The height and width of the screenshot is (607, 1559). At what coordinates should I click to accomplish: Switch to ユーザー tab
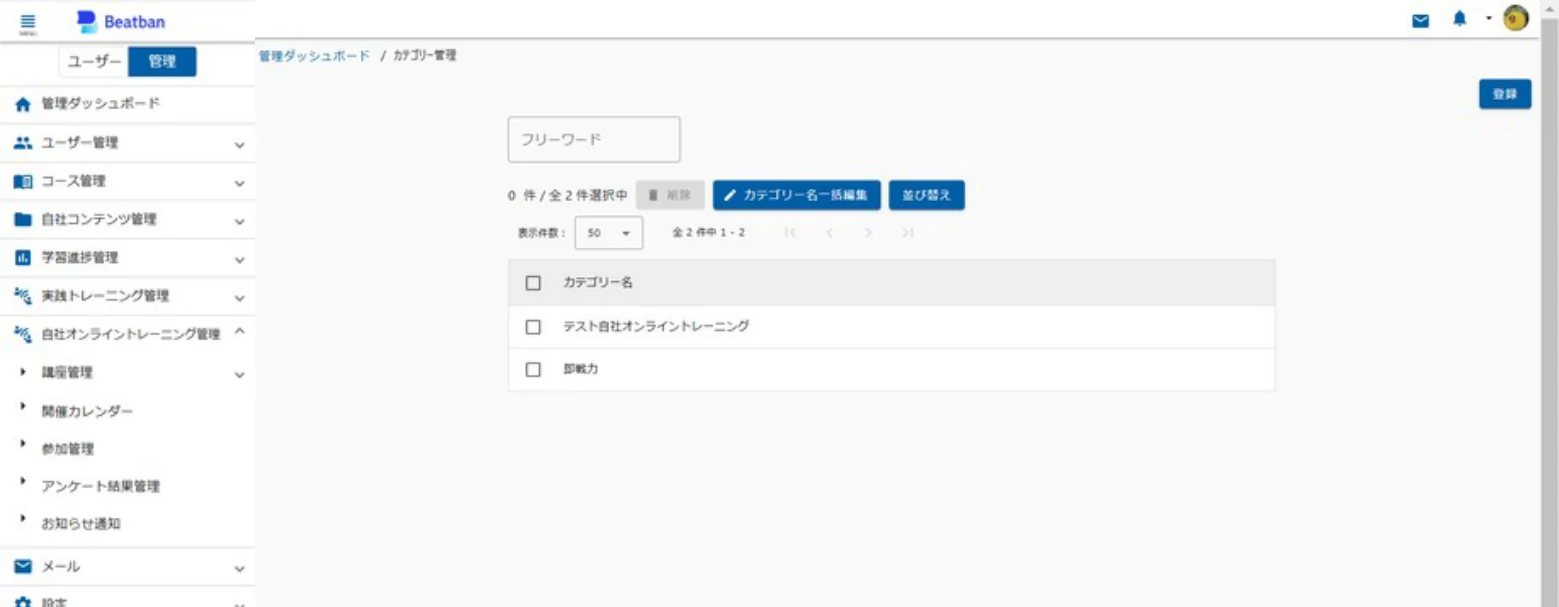coord(94,62)
